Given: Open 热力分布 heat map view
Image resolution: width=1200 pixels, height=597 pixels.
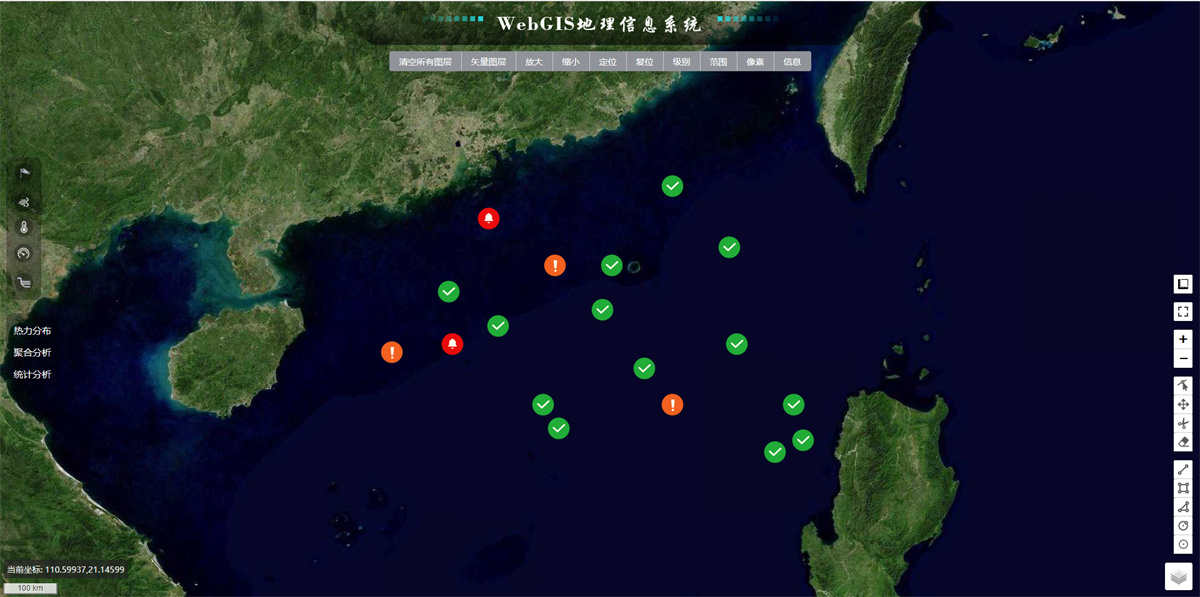Looking at the screenshot, I should pyautogui.click(x=32, y=330).
